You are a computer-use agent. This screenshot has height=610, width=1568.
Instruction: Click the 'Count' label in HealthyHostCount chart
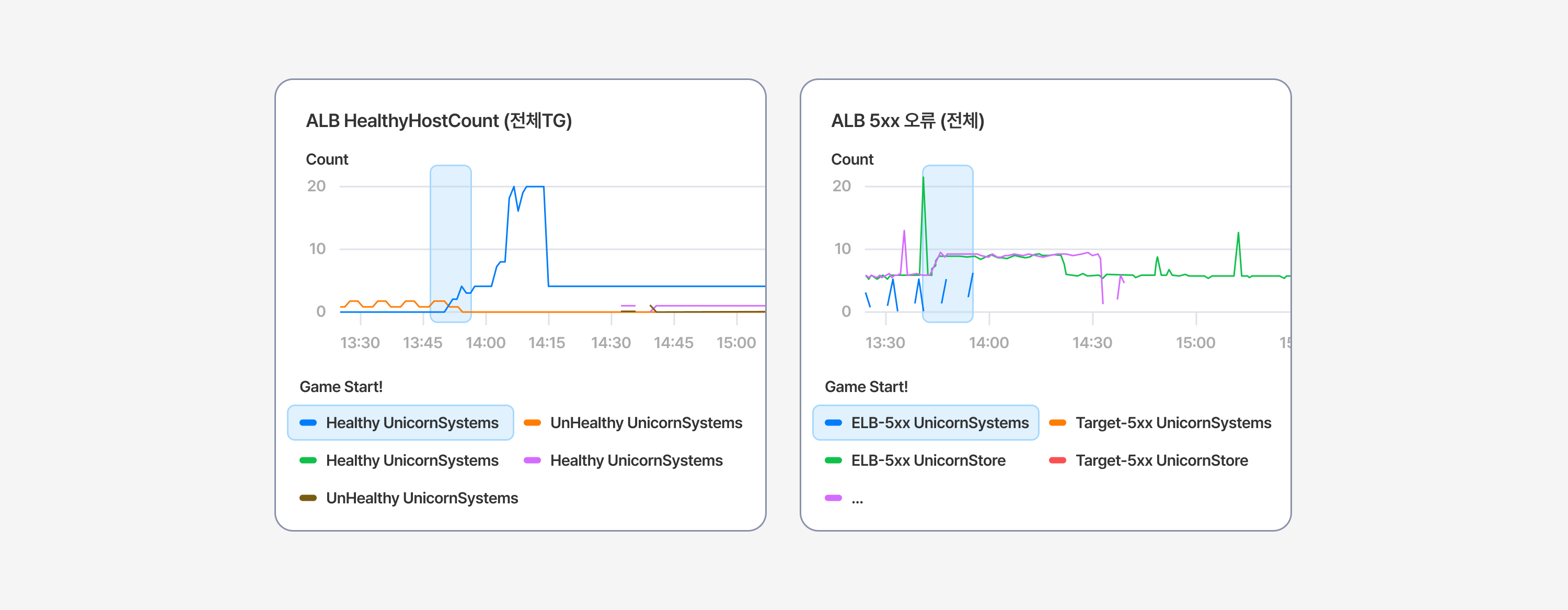327,159
